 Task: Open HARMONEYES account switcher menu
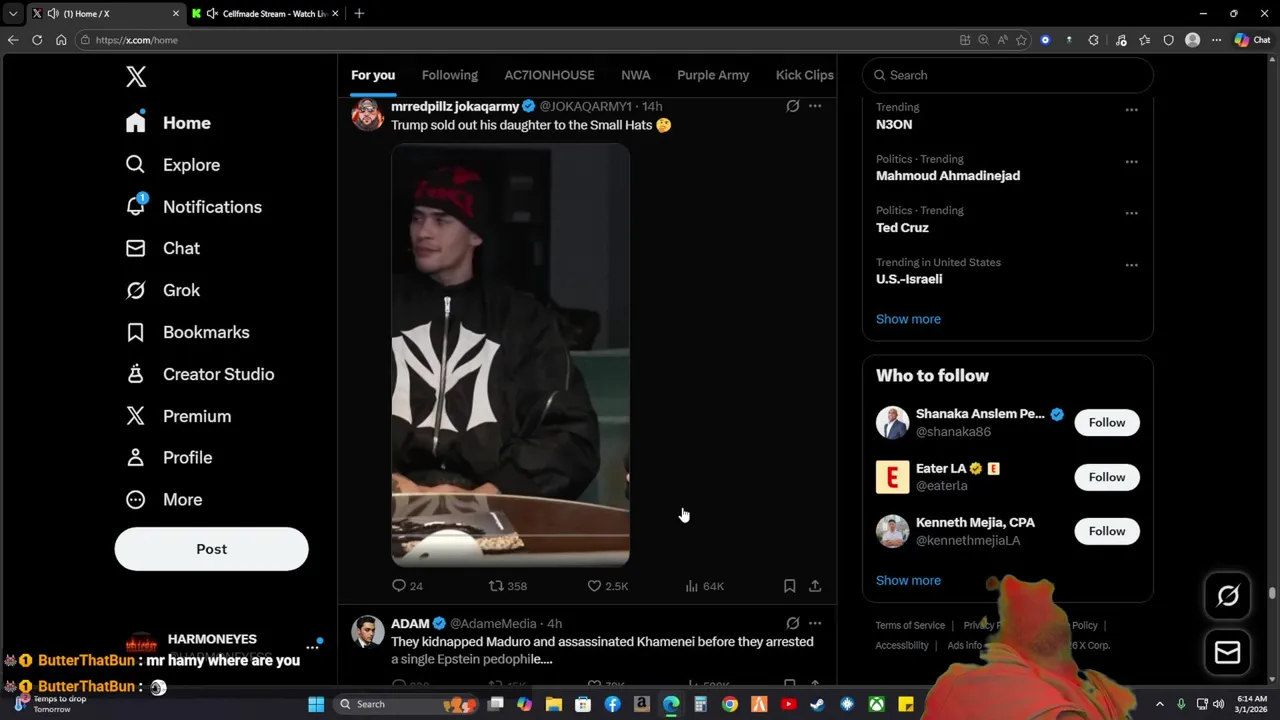coord(312,647)
